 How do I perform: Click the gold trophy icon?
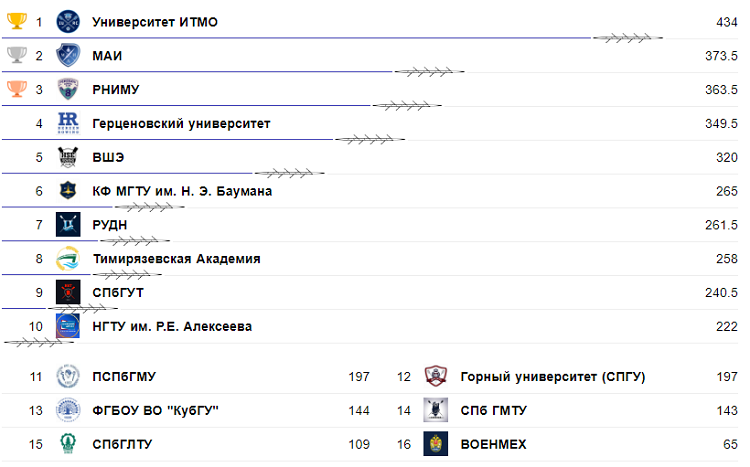(x=15, y=21)
